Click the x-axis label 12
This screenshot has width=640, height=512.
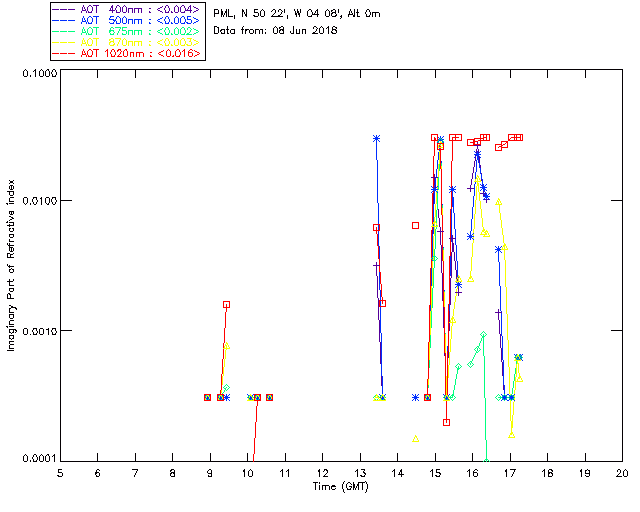322,473
